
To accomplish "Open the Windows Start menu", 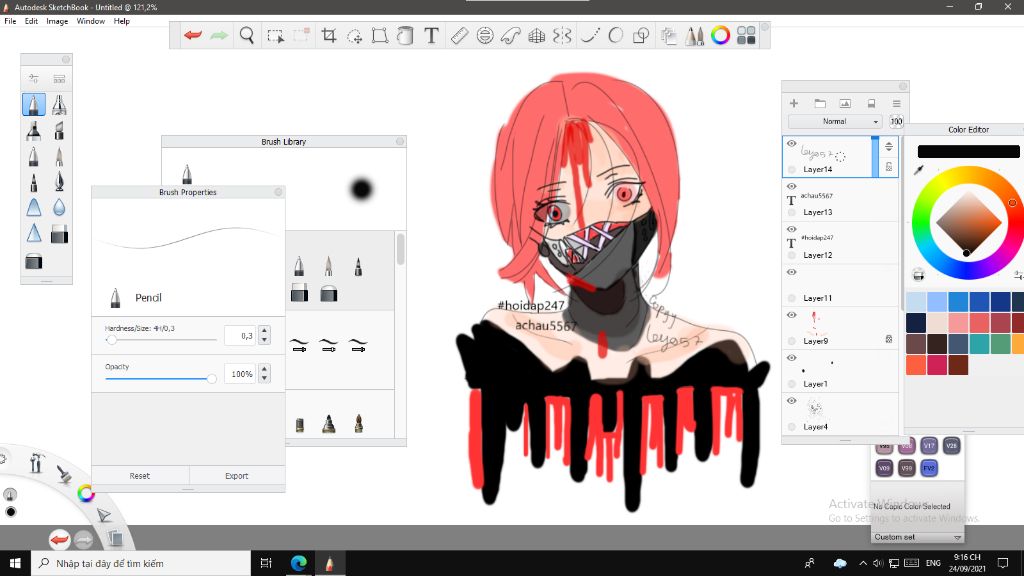I will [15, 563].
